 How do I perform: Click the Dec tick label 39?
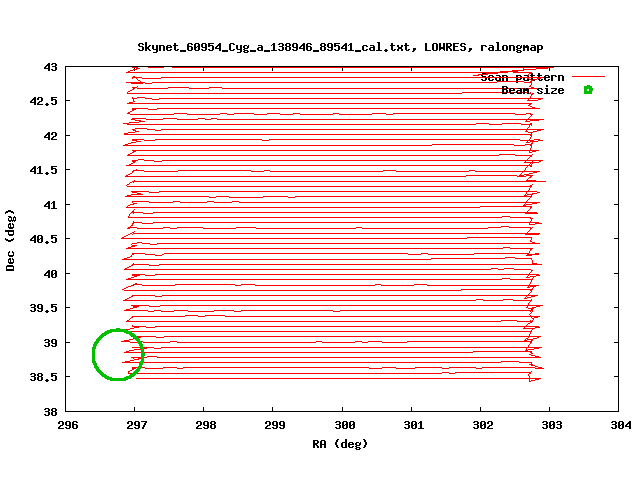[51, 342]
